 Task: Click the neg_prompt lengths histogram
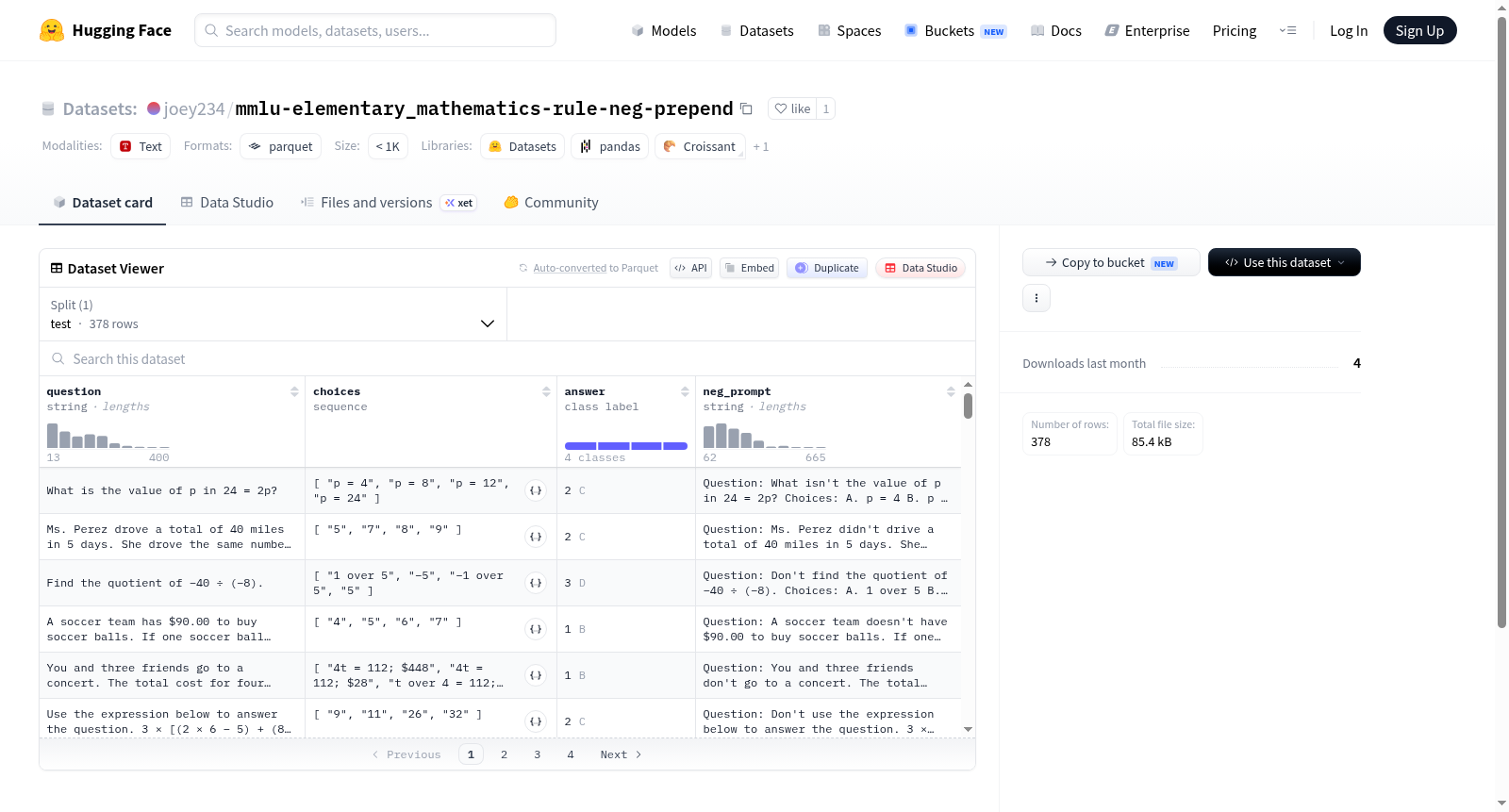[x=765, y=435]
